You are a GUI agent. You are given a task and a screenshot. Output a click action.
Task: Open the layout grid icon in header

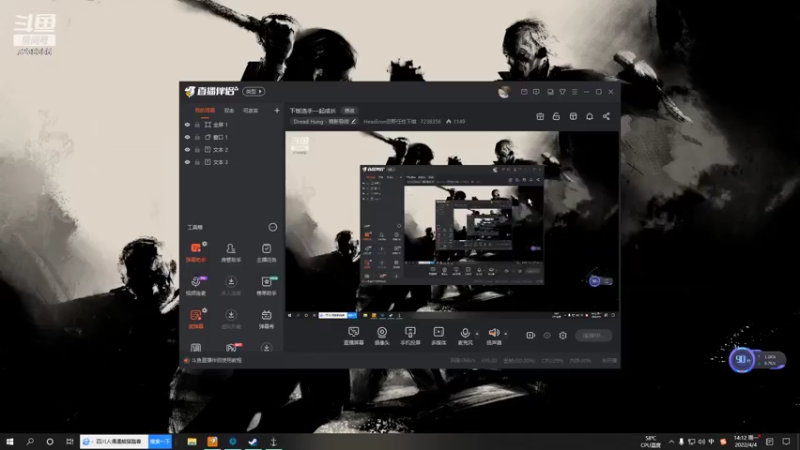pyautogui.click(x=573, y=116)
